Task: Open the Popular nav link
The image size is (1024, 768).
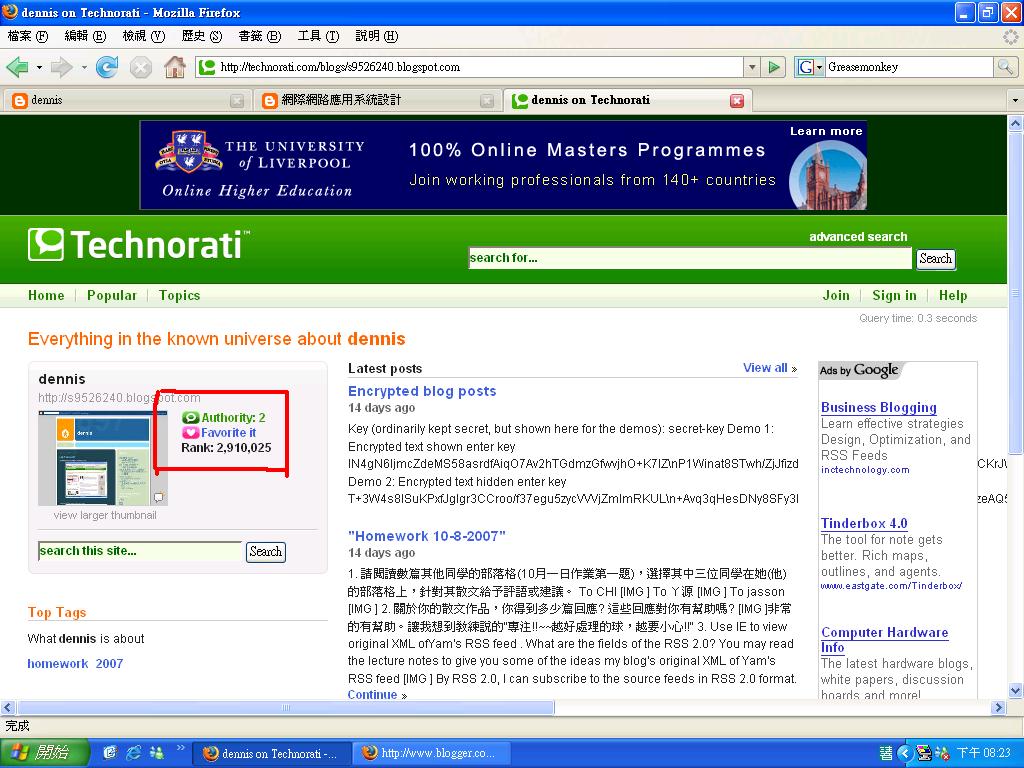Action: [x=112, y=295]
